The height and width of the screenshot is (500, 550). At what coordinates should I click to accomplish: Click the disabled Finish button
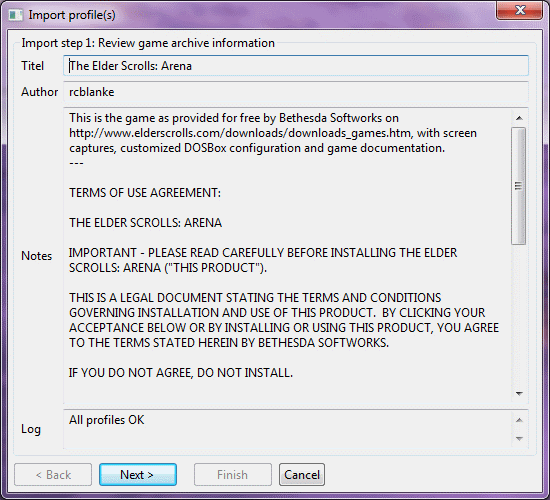[233, 474]
